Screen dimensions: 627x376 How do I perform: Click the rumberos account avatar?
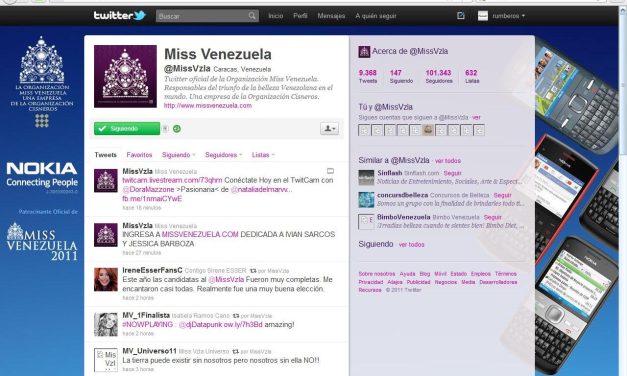coord(483,16)
